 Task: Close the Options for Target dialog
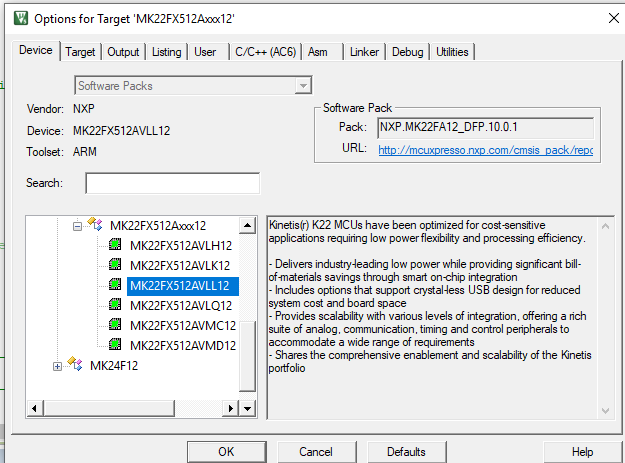tap(614, 18)
